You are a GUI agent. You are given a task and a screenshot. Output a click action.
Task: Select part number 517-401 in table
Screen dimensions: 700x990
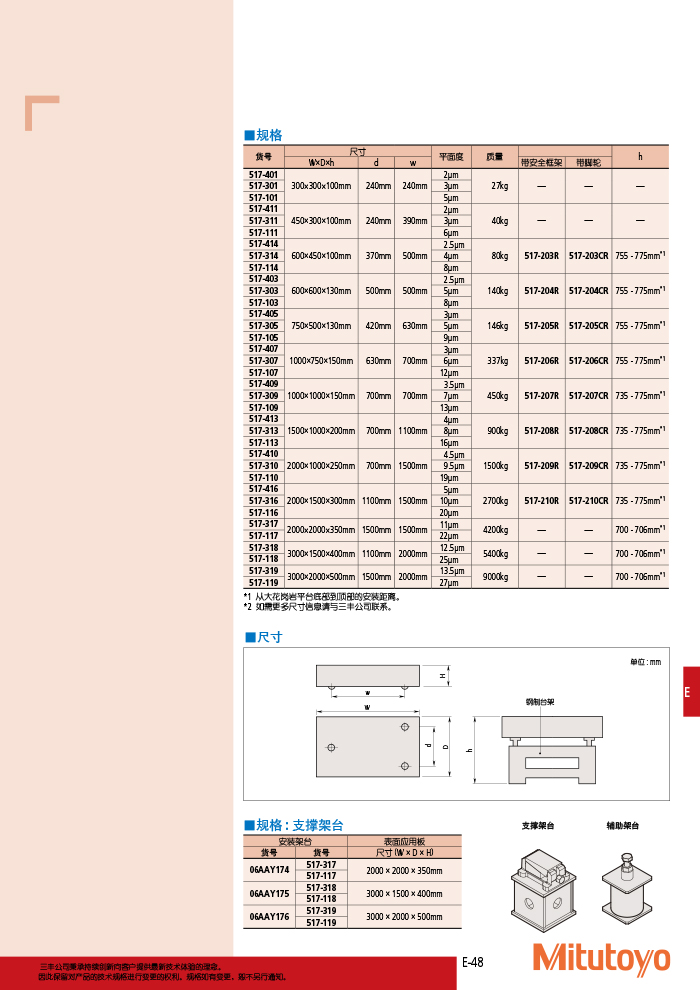point(264,174)
